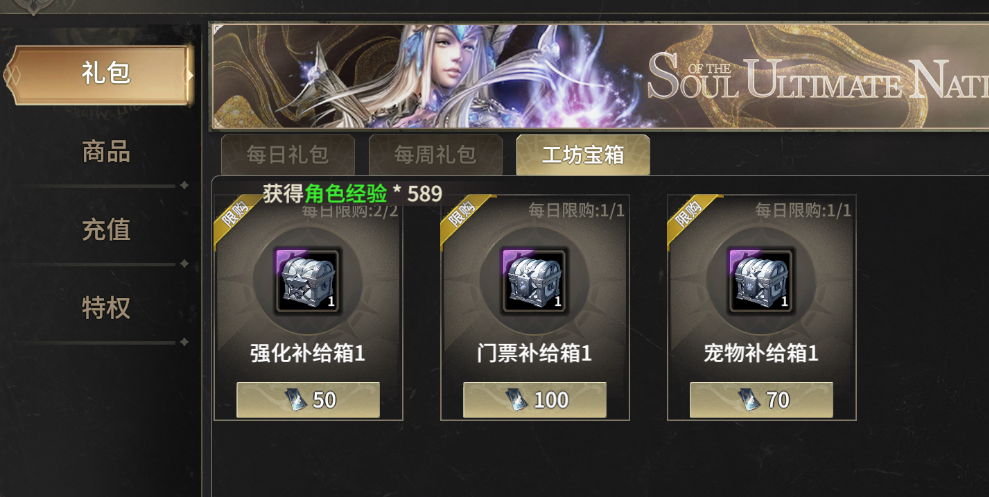
Task: Click the 限购 ribbon on 门票补给箱1
Action: click(464, 218)
